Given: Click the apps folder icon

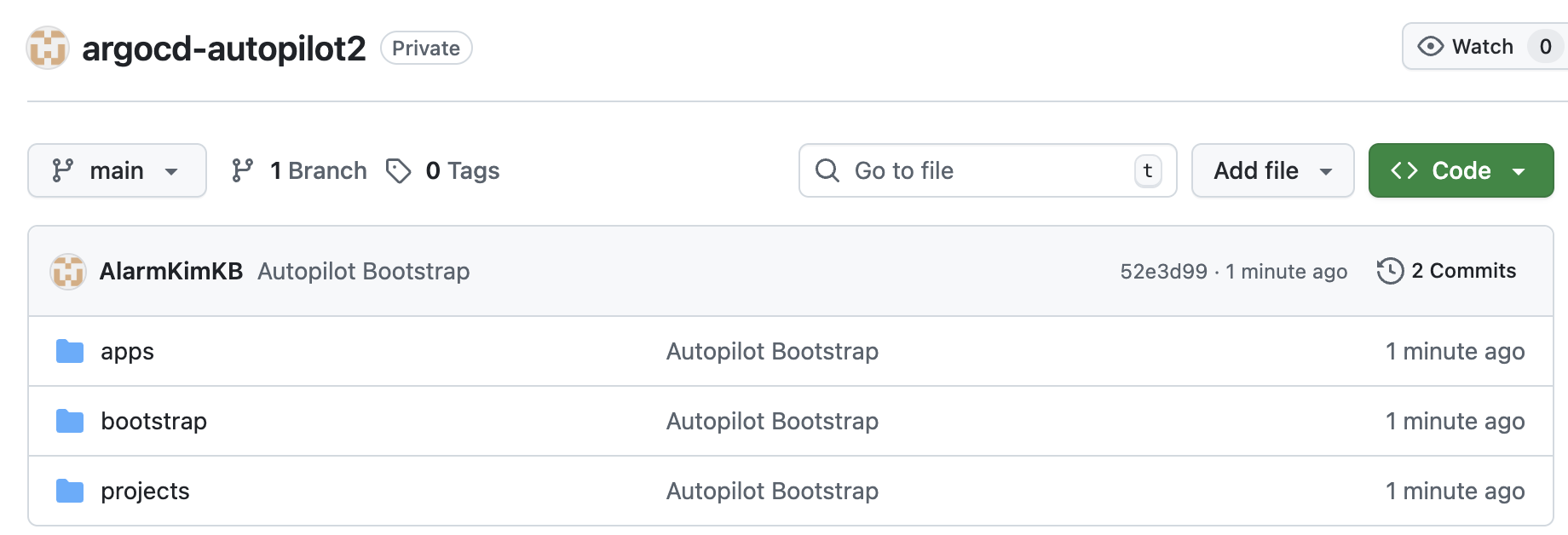Looking at the screenshot, I should coord(70,351).
